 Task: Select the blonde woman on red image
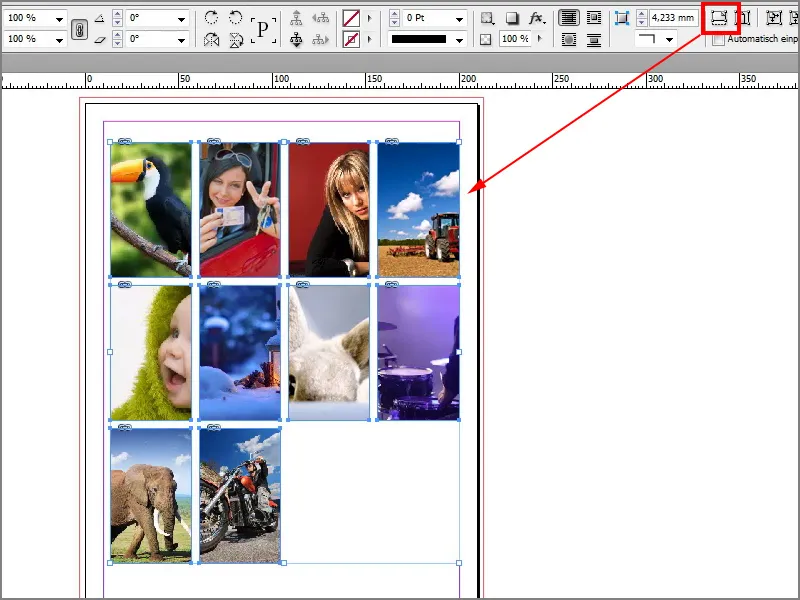(x=329, y=210)
